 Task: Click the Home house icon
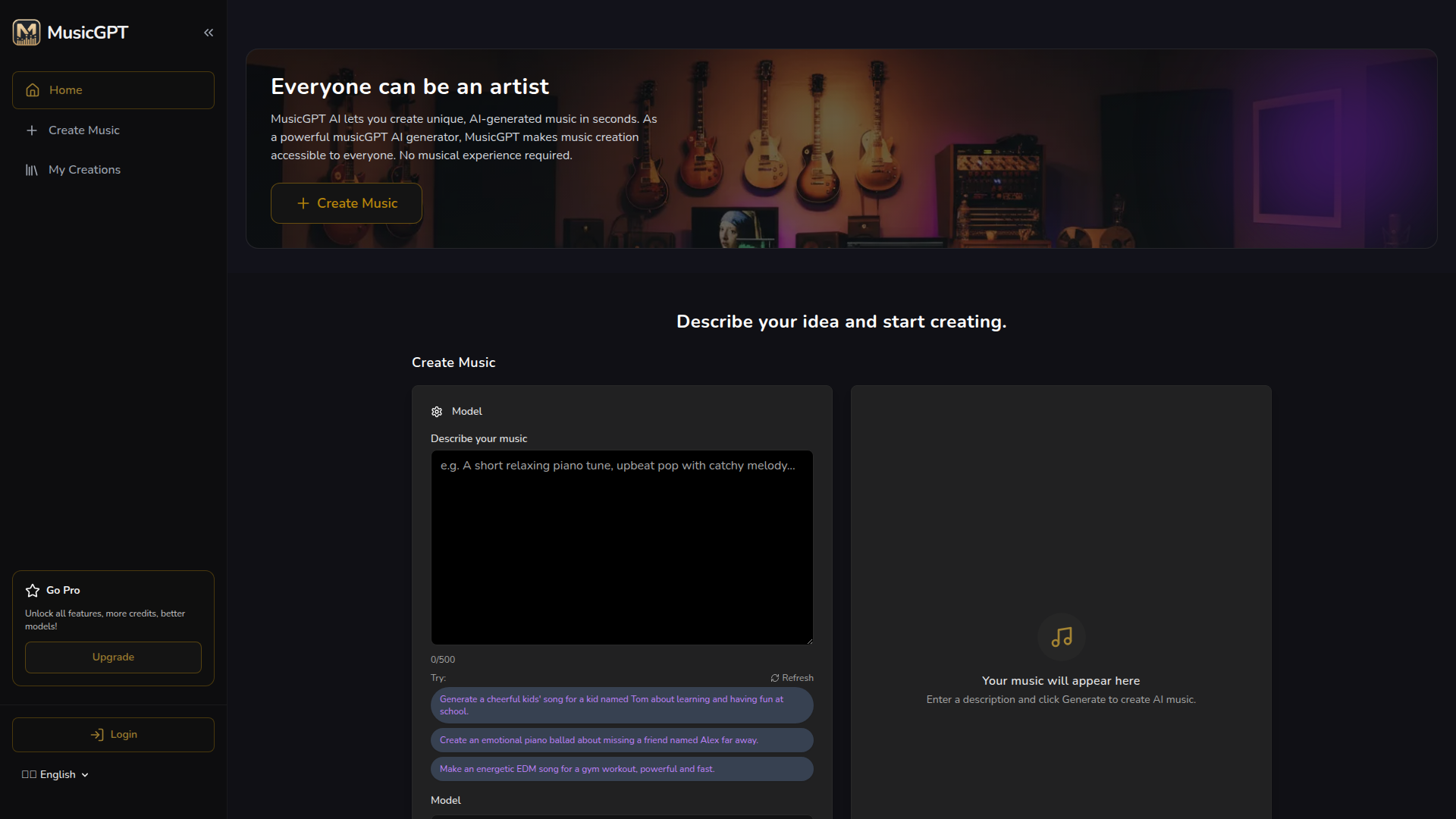[x=33, y=90]
